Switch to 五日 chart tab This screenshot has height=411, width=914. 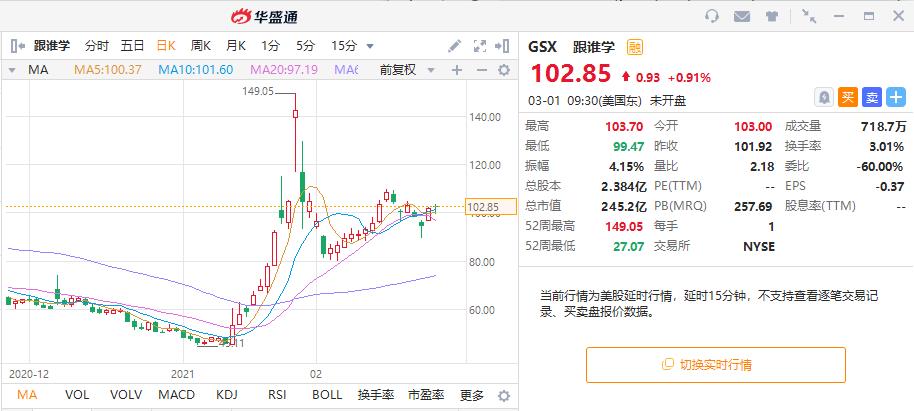pyautogui.click(x=132, y=45)
